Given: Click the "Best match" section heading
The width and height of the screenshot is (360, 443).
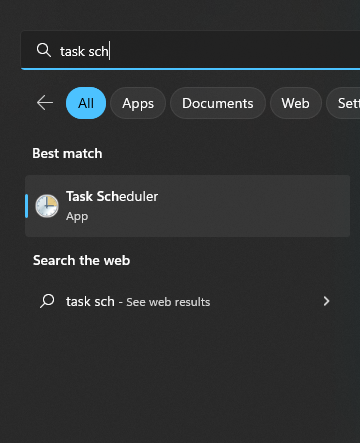Looking at the screenshot, I should (x=67, y=153).
